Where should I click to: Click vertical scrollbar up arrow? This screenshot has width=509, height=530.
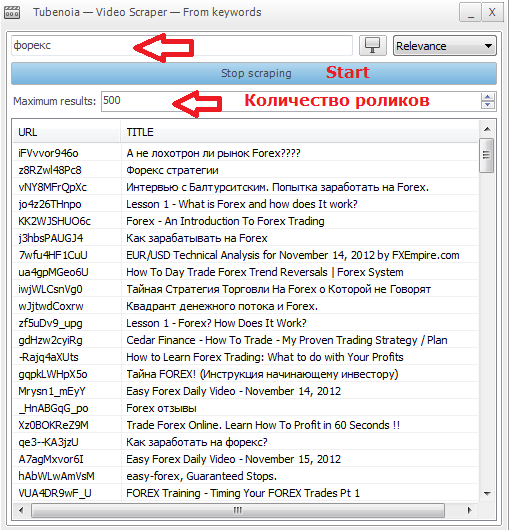point(487,129)
